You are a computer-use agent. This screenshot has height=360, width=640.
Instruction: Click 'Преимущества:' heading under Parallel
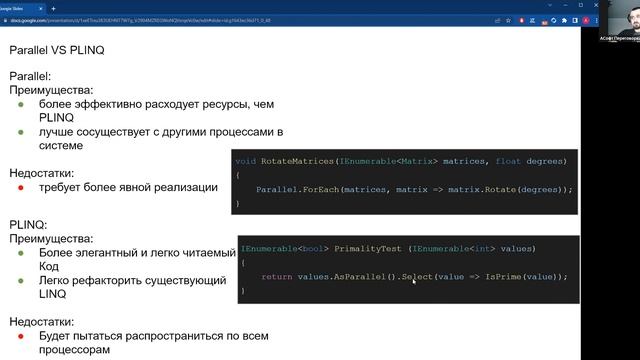tap(51, 90)
